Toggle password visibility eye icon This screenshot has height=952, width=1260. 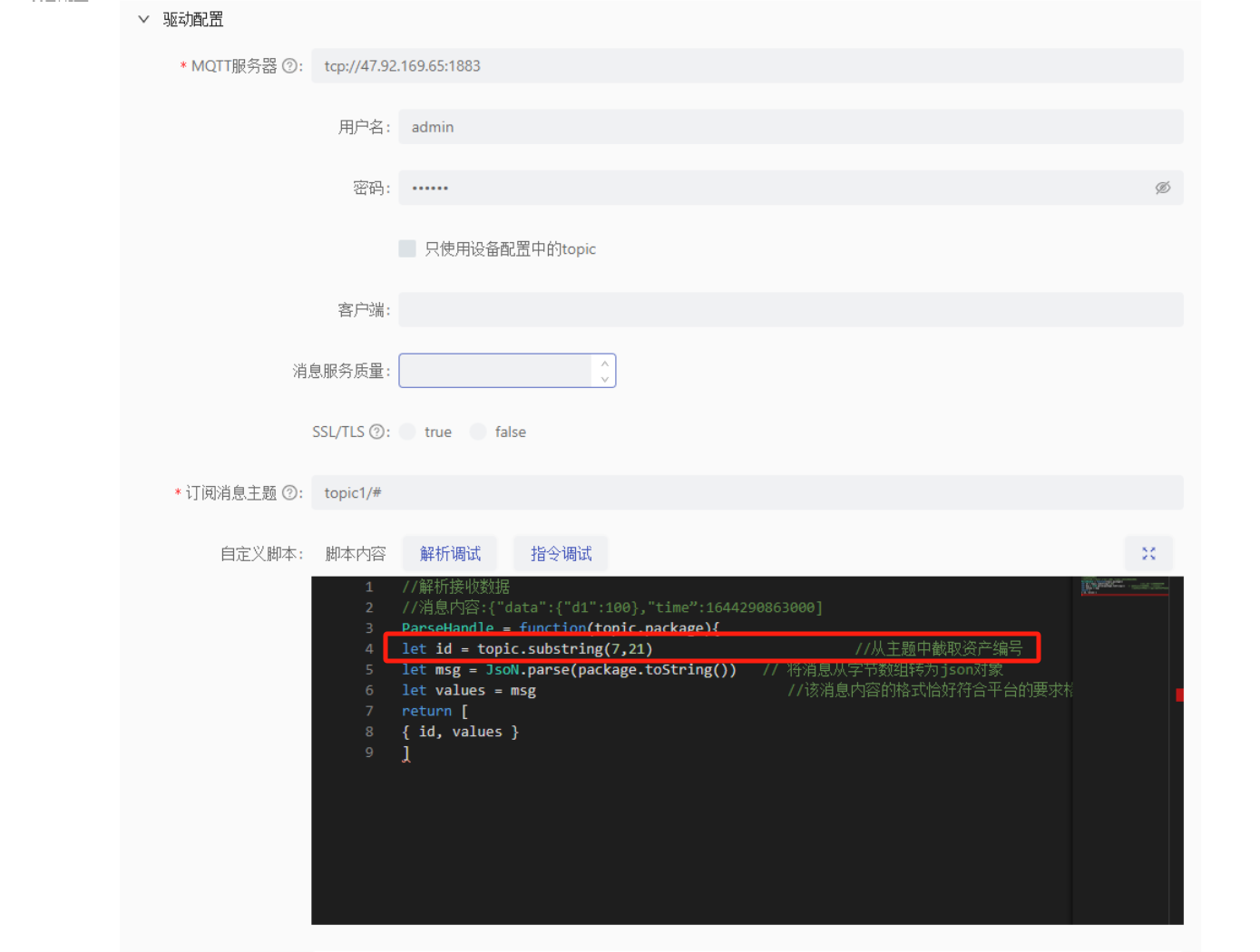pos(1162,188)
